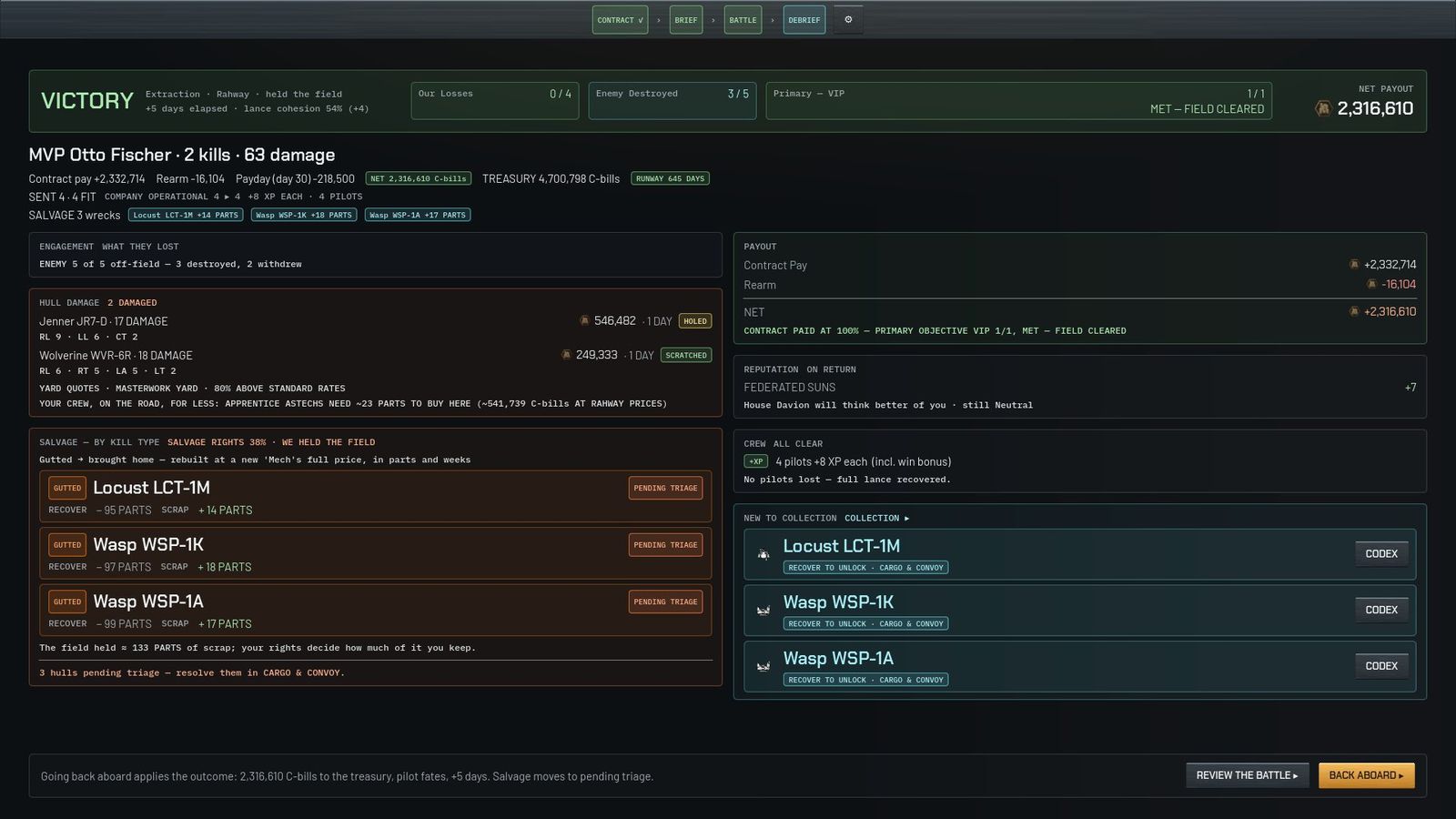The height and width of the screenshot is (819, 1456).
Task: Click the SCRATCHED status tag on Wolverine
Action: pos(686,355)
